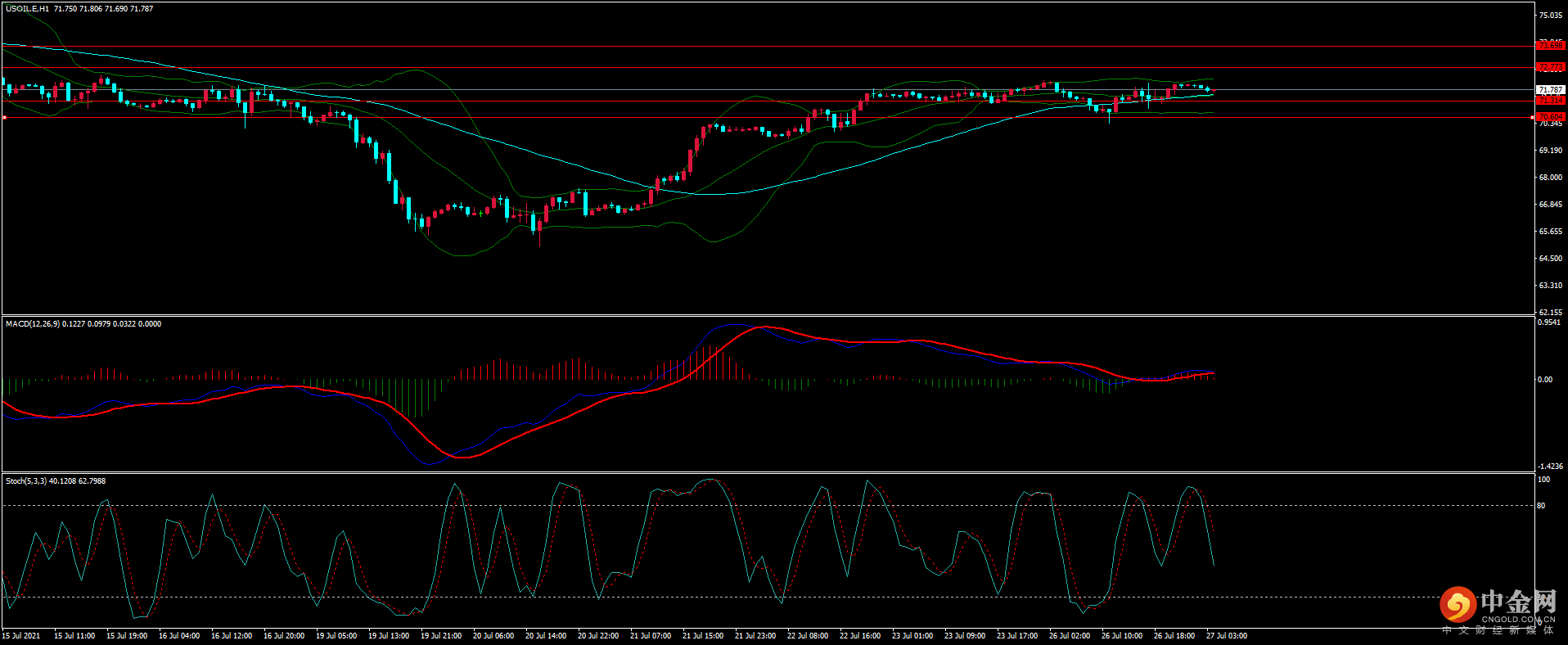This screenshot has height=645, width=1568.
Task: Click the 20 Jul 14:00 time label
Action: tap(546, 636)
